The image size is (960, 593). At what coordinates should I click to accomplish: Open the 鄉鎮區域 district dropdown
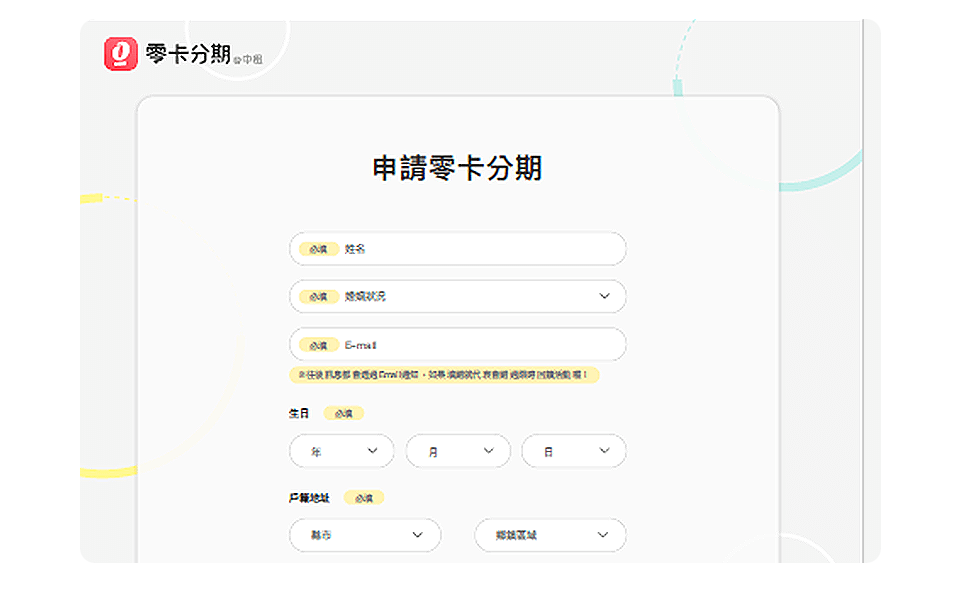point(550,535)
